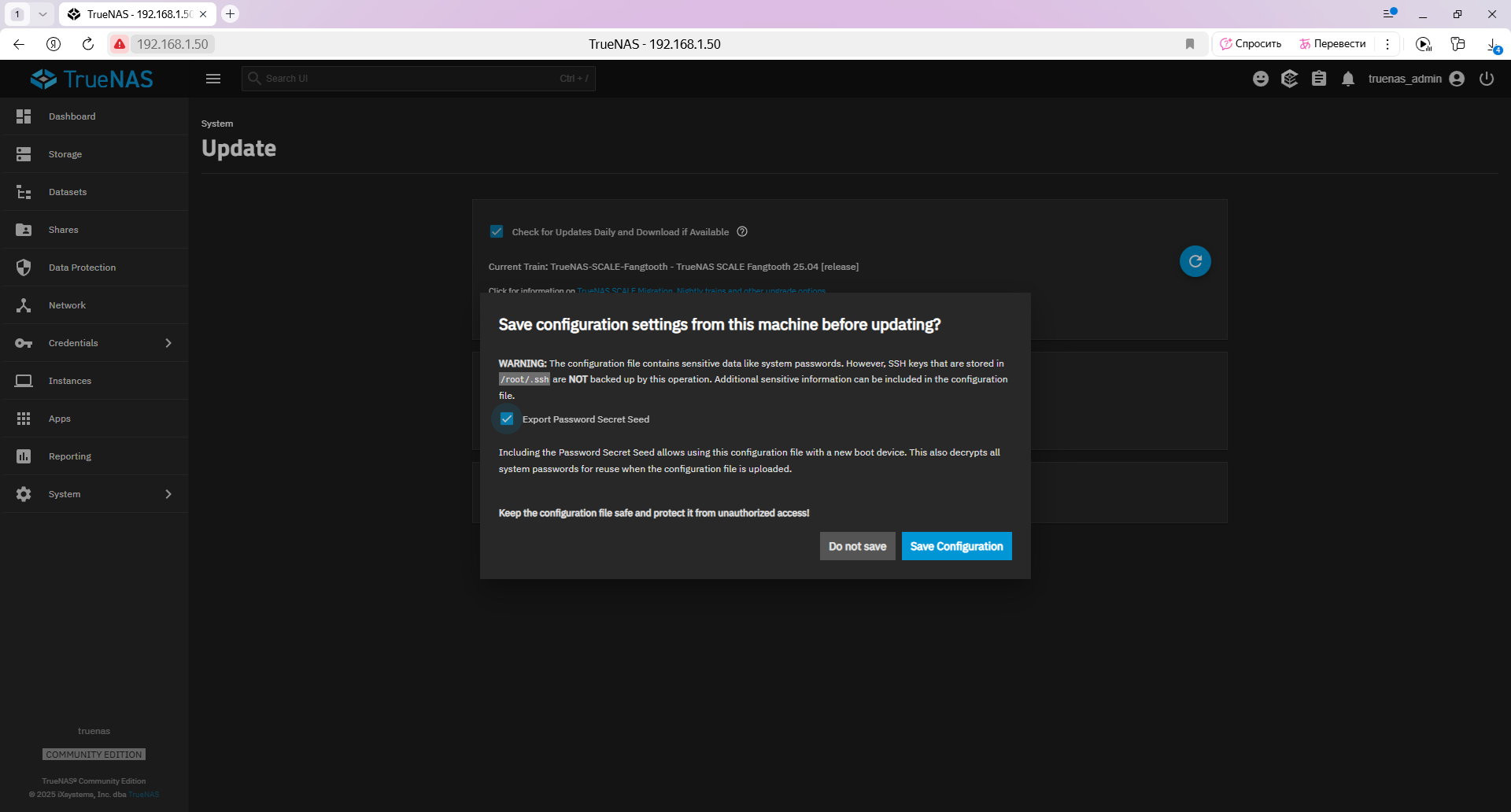1511x812 pixels.
Task: Open a new browser tab
Action: pos(230,14)
